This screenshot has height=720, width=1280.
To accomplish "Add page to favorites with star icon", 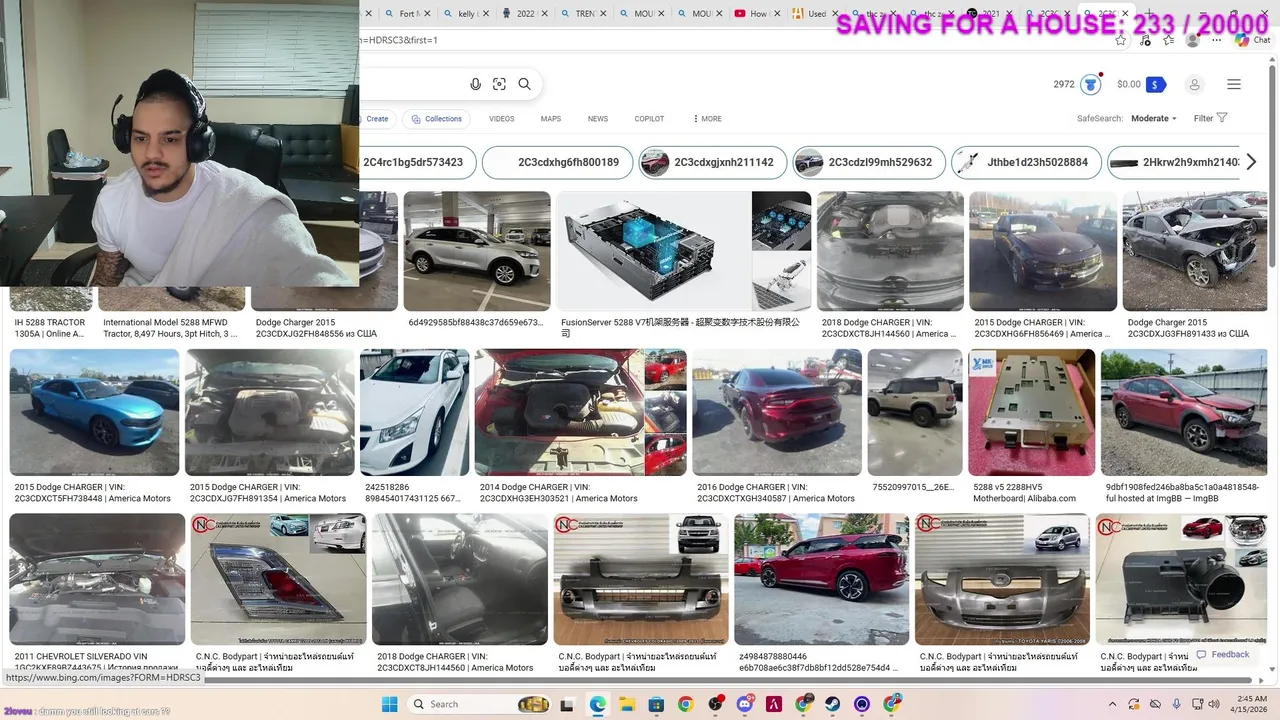I will (1121, 40).
